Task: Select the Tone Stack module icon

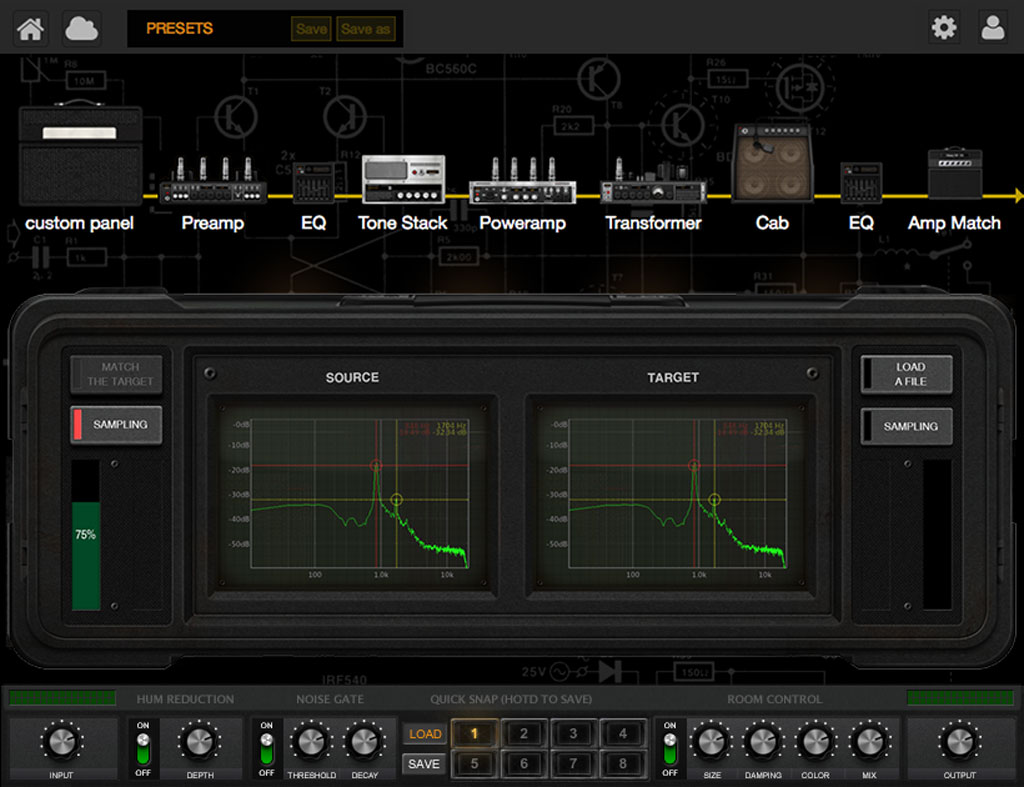Action: coord(402,180)
